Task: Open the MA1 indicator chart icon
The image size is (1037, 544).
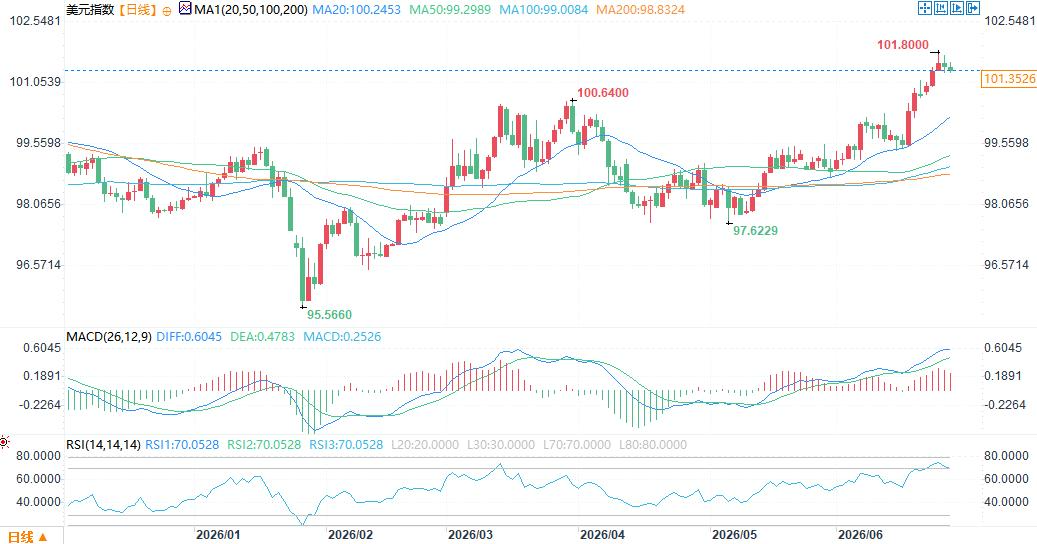Action: coord(185,9)
